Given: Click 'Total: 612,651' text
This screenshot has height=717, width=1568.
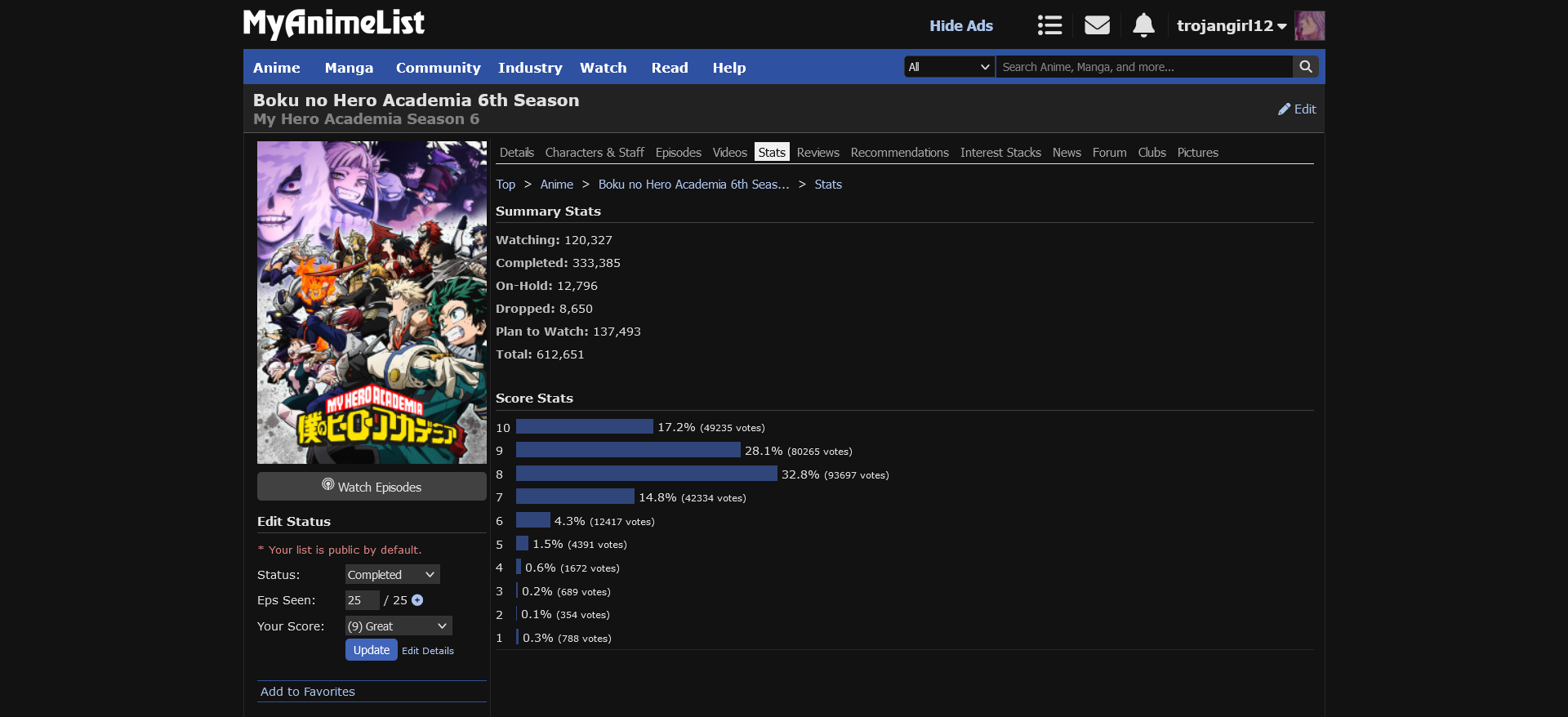Looking at the screenshot, I should tap(540, 354).
